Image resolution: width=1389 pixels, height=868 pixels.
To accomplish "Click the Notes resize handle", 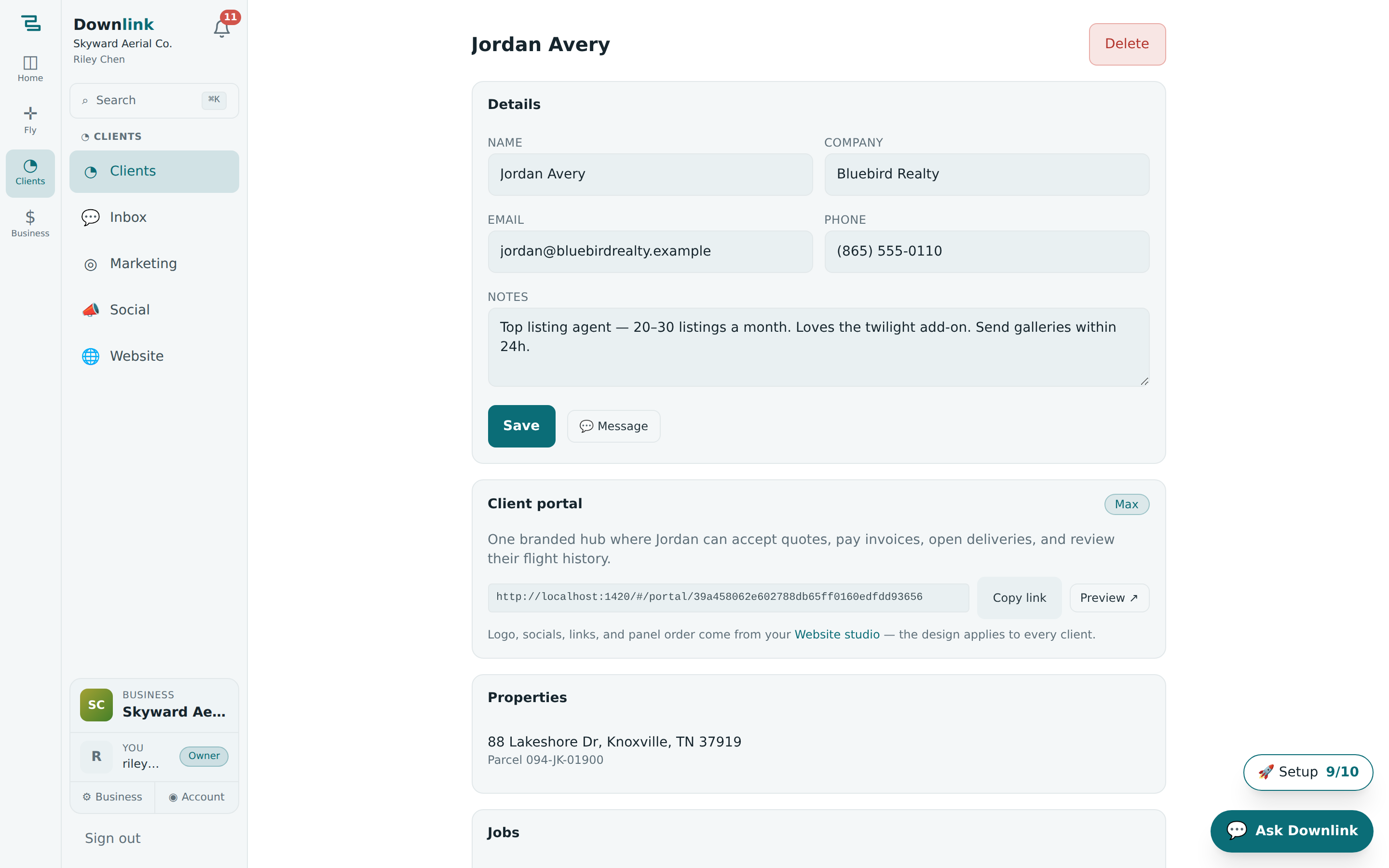I will (1144, 382).
